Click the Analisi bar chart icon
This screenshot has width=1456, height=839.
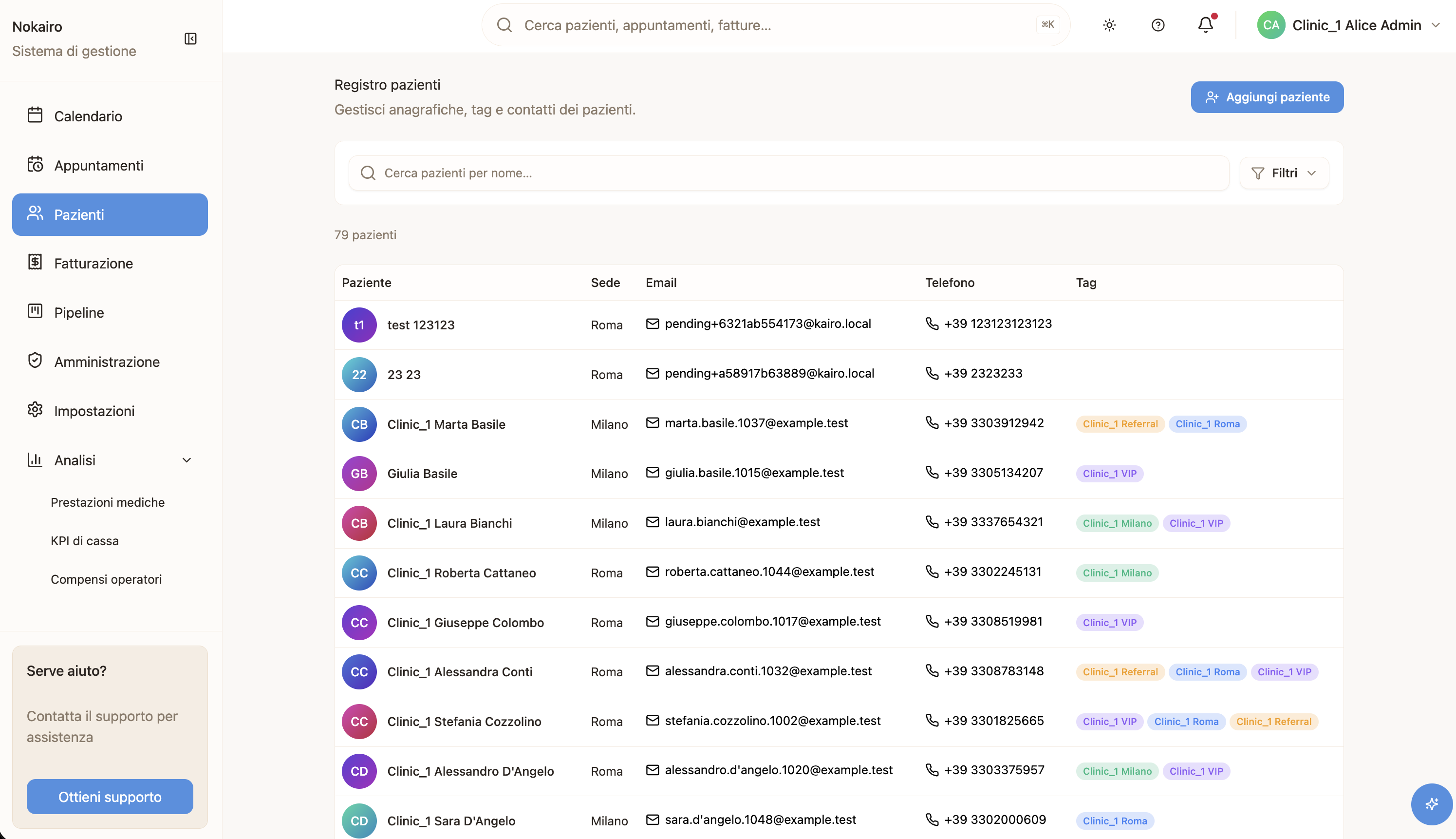pos(35,459)
